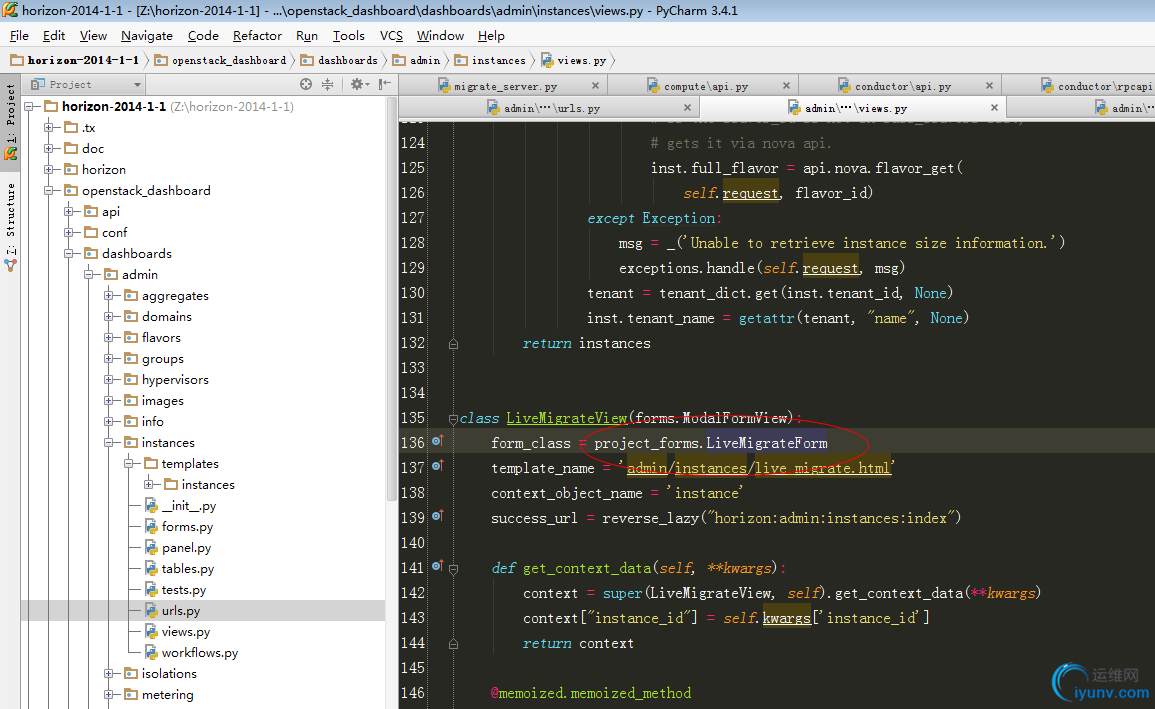Select forms.py in the project tree

click(x=187, y=526)
